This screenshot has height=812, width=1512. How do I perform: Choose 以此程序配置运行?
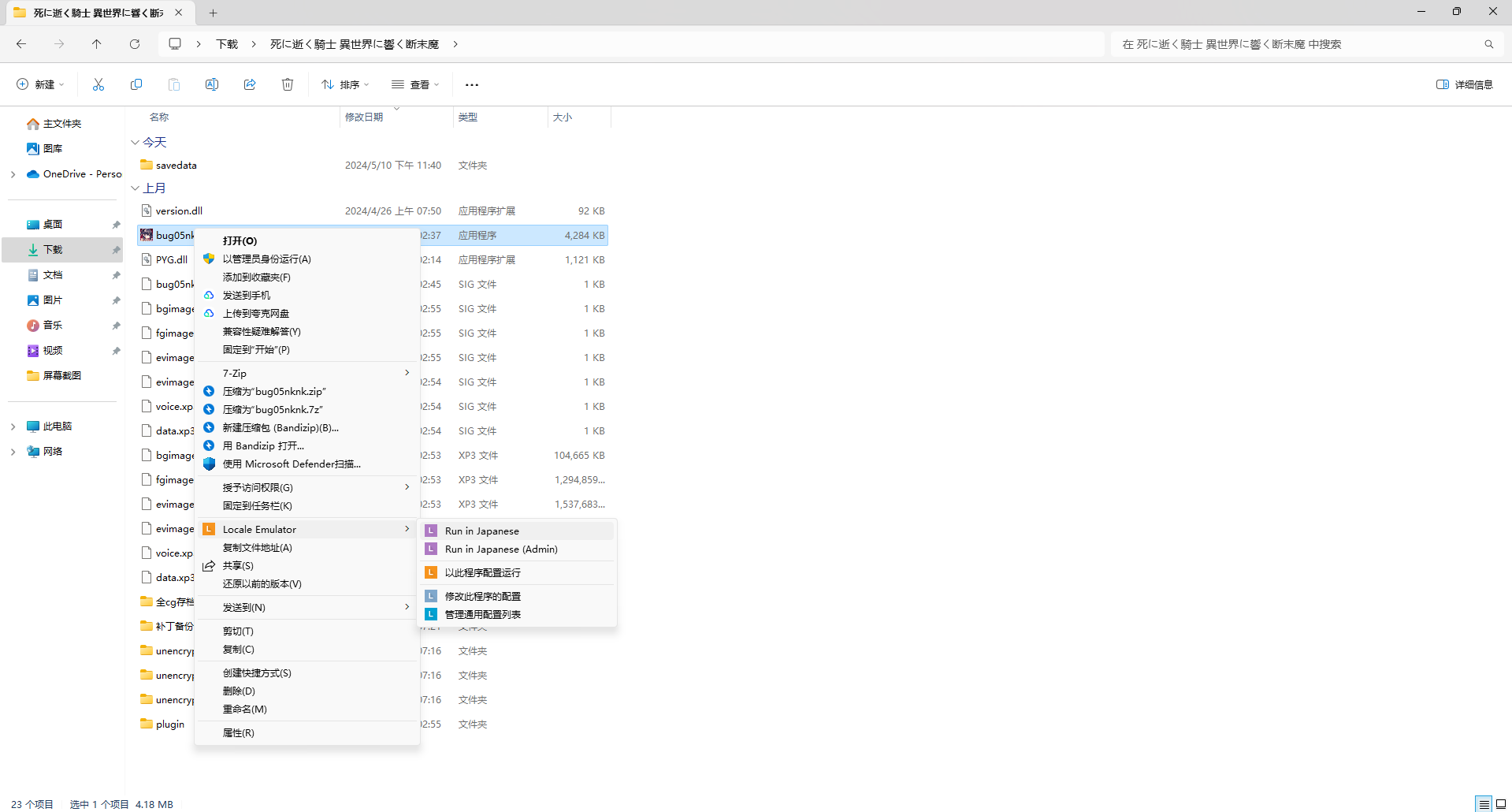(x=517, y=572)
